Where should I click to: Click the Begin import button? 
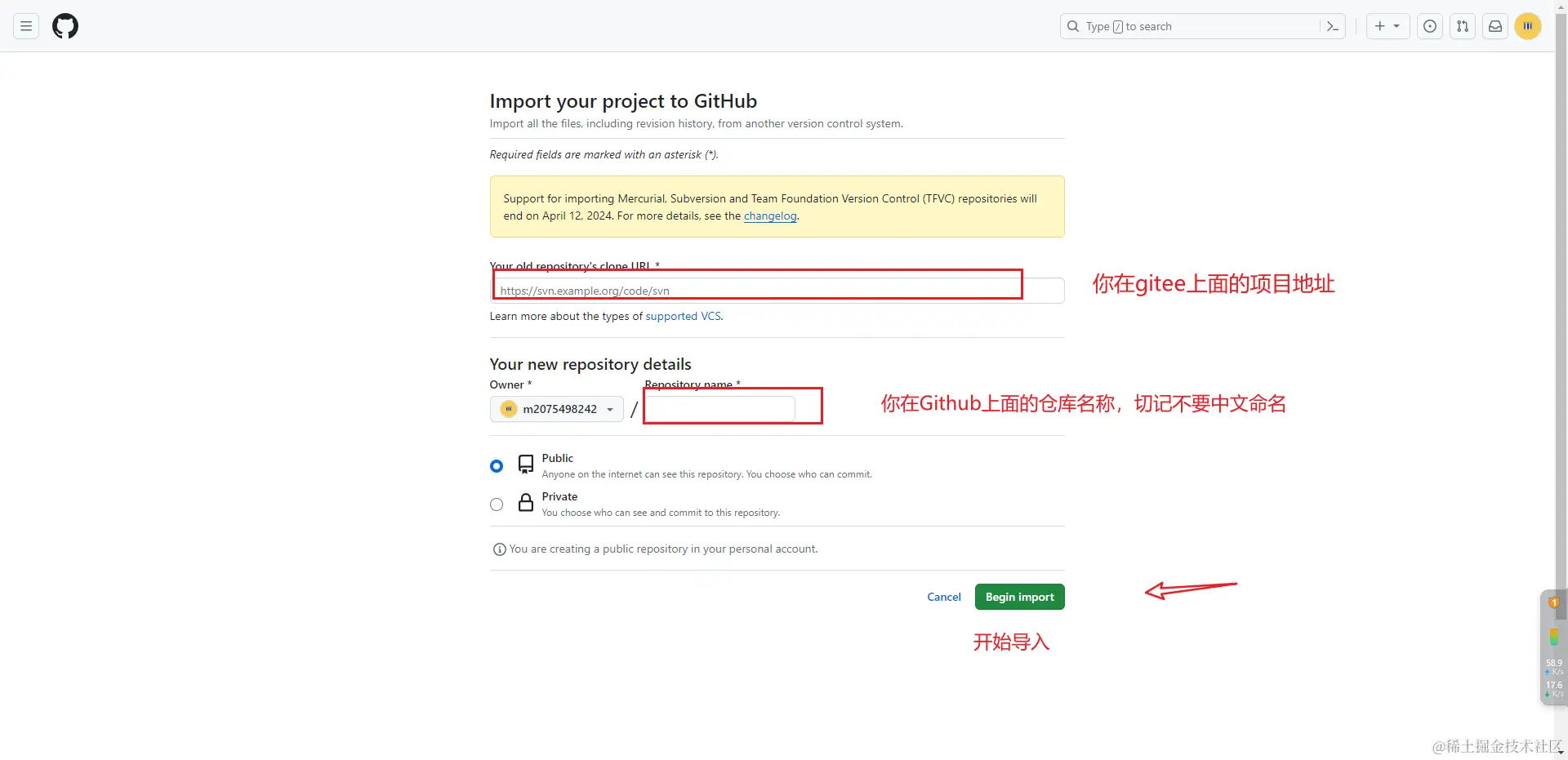coord(1020,597)
